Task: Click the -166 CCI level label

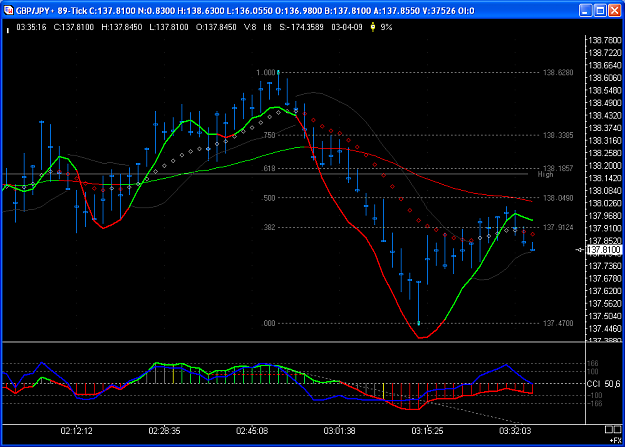Action: (x=594, y=404)
